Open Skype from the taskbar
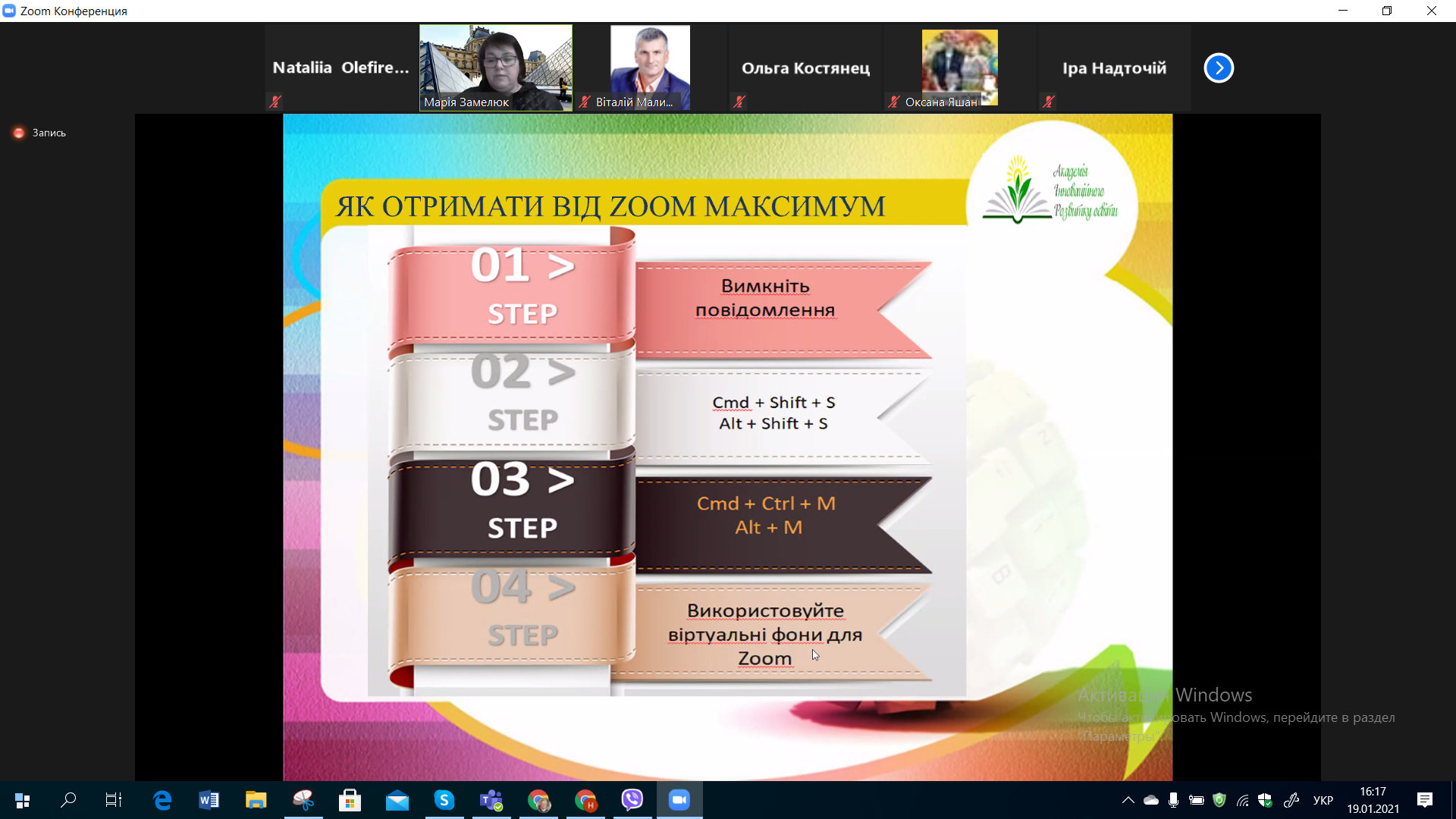Viewport: 1456px width, 819px height. click(x=444, y=800)
